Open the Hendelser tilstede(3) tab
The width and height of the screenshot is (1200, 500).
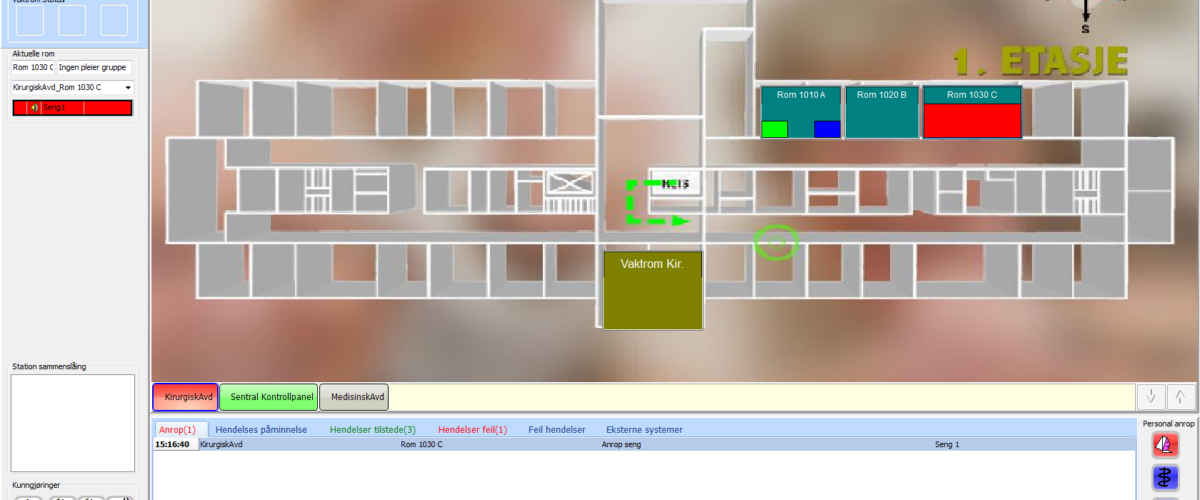(x=372, y=429)
